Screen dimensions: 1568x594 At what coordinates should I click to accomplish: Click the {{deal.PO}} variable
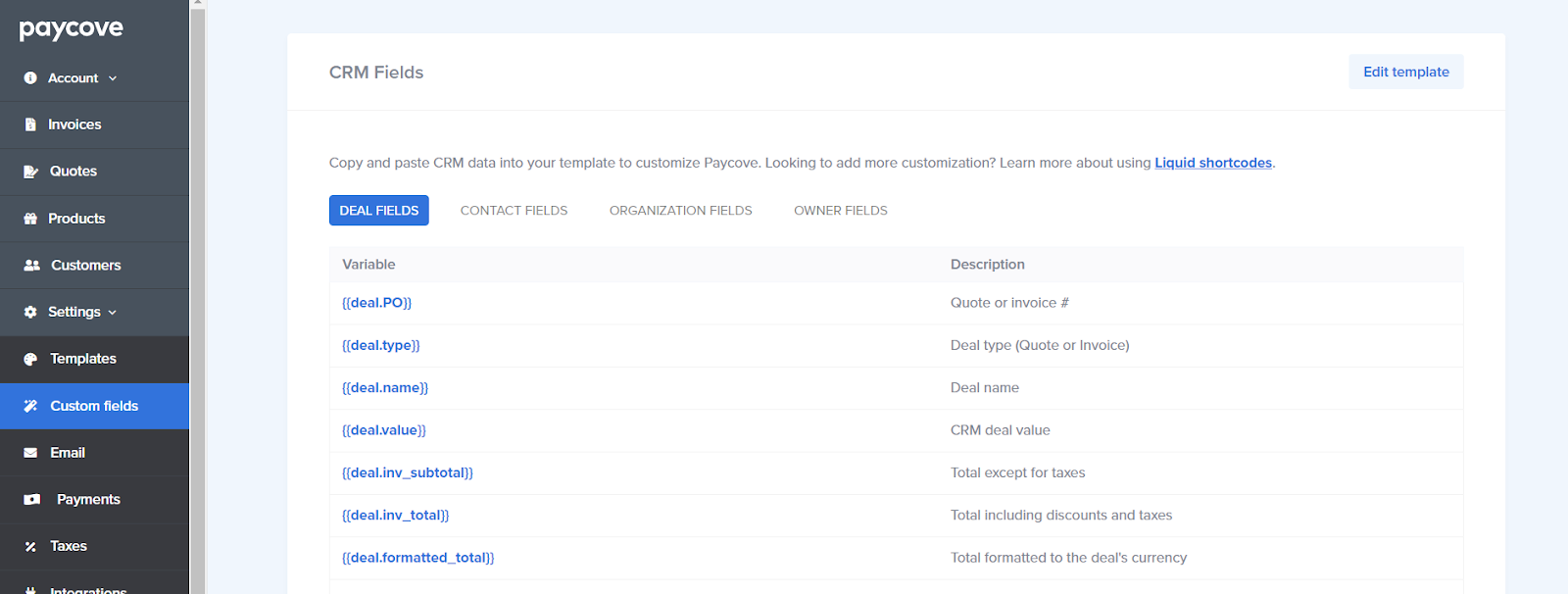(377, 303)
